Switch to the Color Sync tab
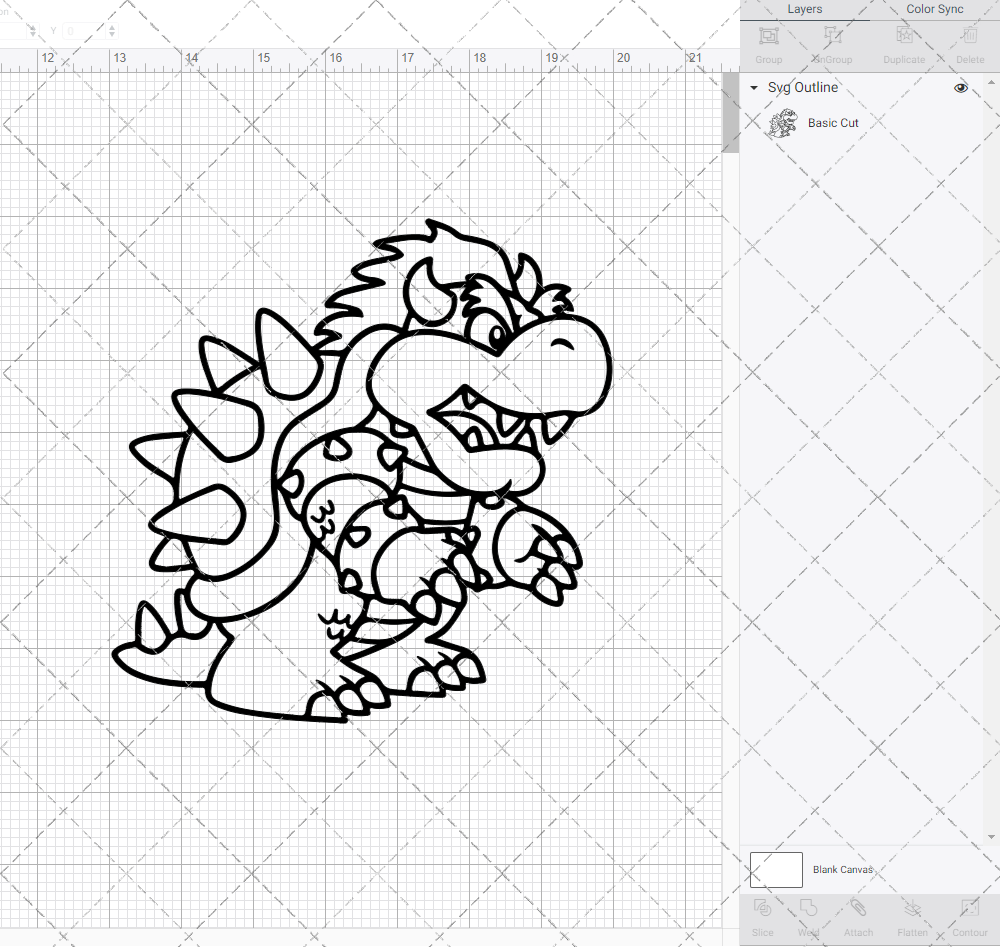The height and width of the screenshot is (947, 1000). [934, 9]
